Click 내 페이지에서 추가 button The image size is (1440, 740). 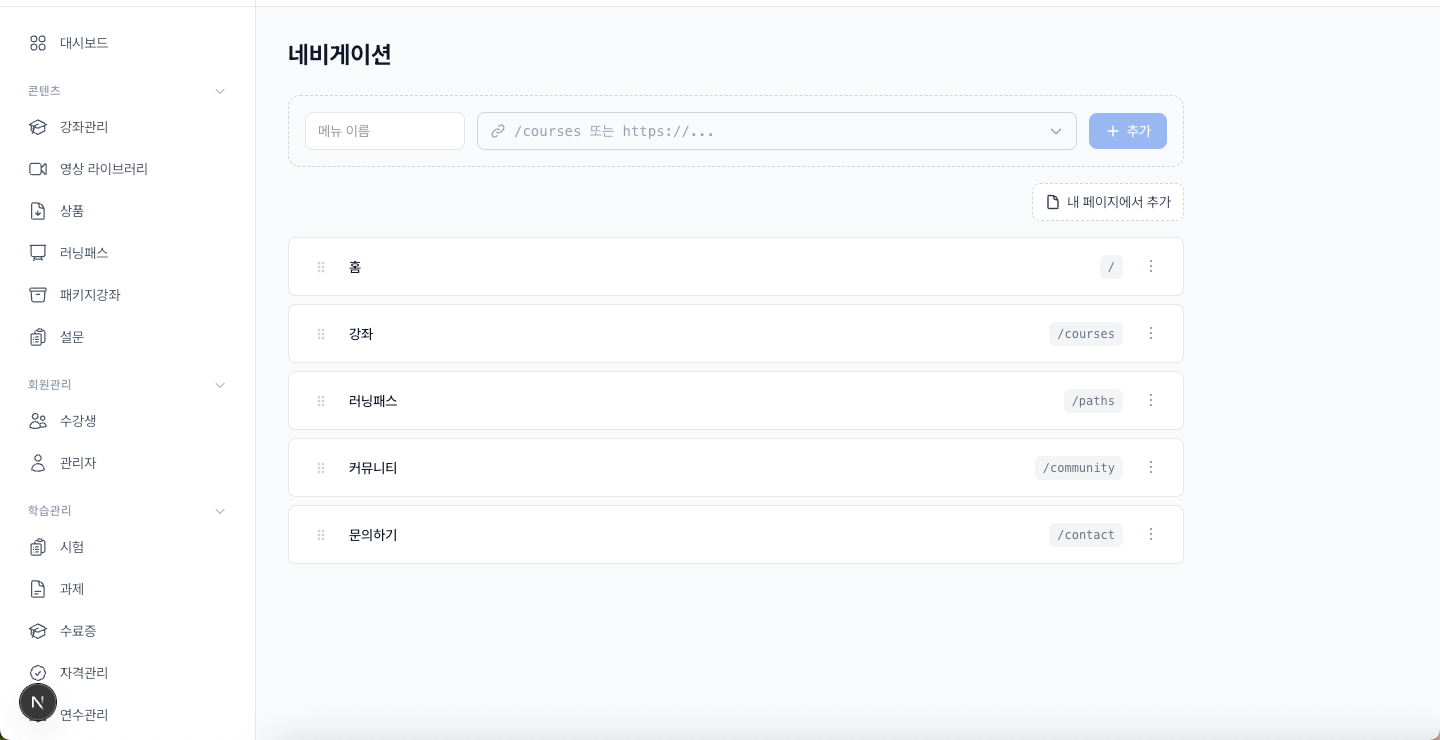click(x=1108, y=202)
